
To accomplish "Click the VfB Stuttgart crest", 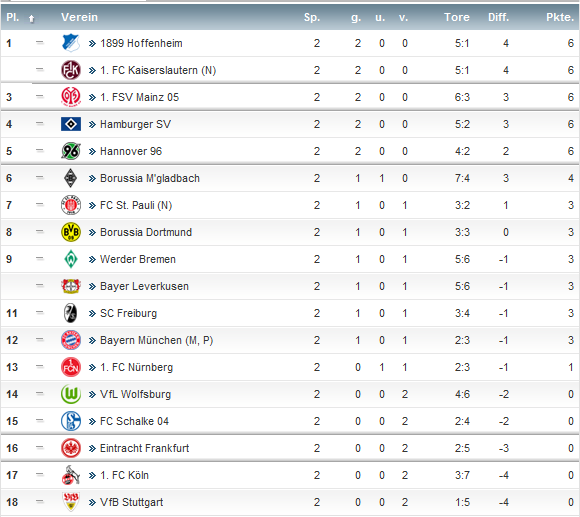I will [x=71, y=502].
